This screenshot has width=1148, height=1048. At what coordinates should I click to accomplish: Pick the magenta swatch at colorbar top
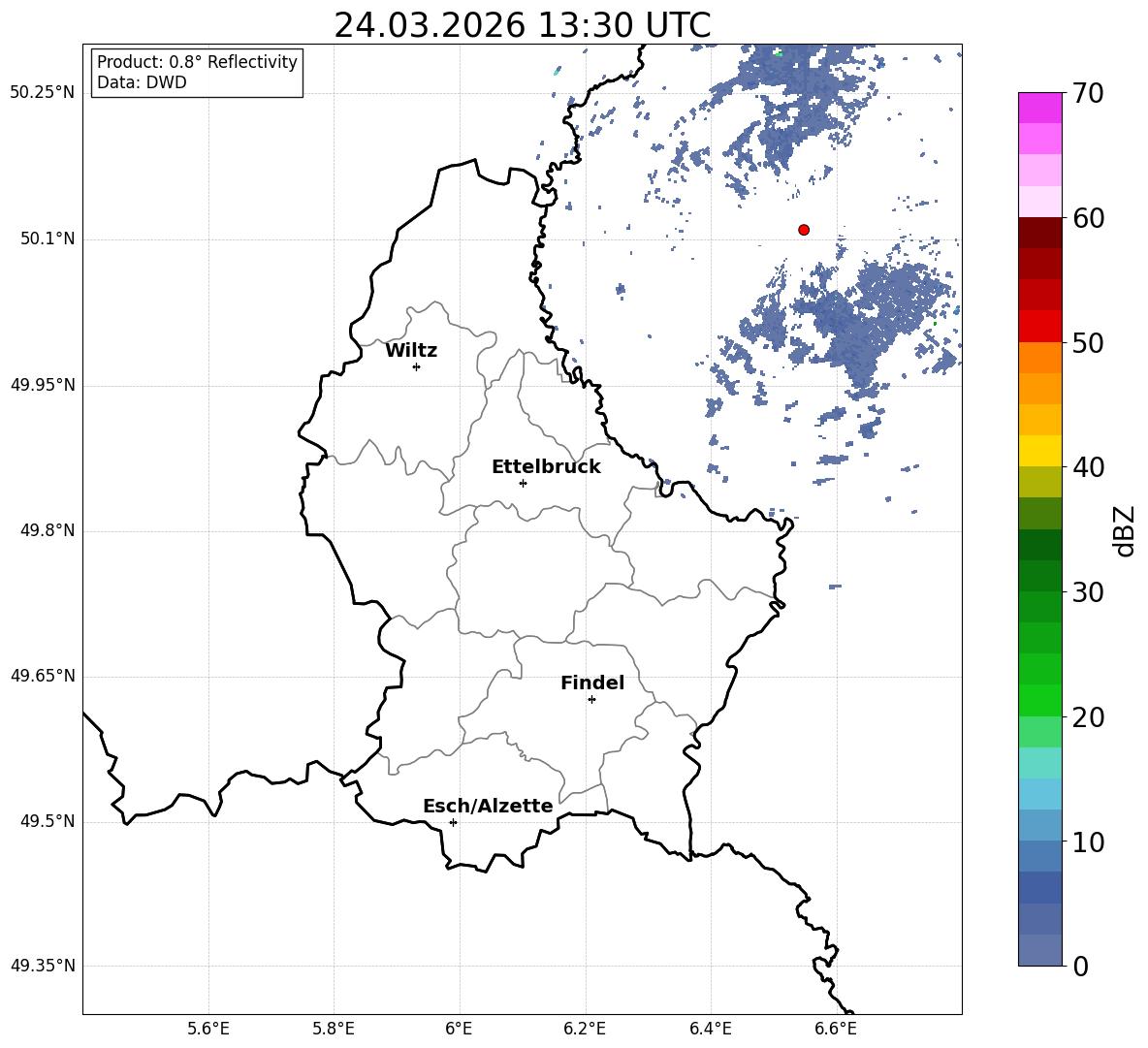[1039, 109]
